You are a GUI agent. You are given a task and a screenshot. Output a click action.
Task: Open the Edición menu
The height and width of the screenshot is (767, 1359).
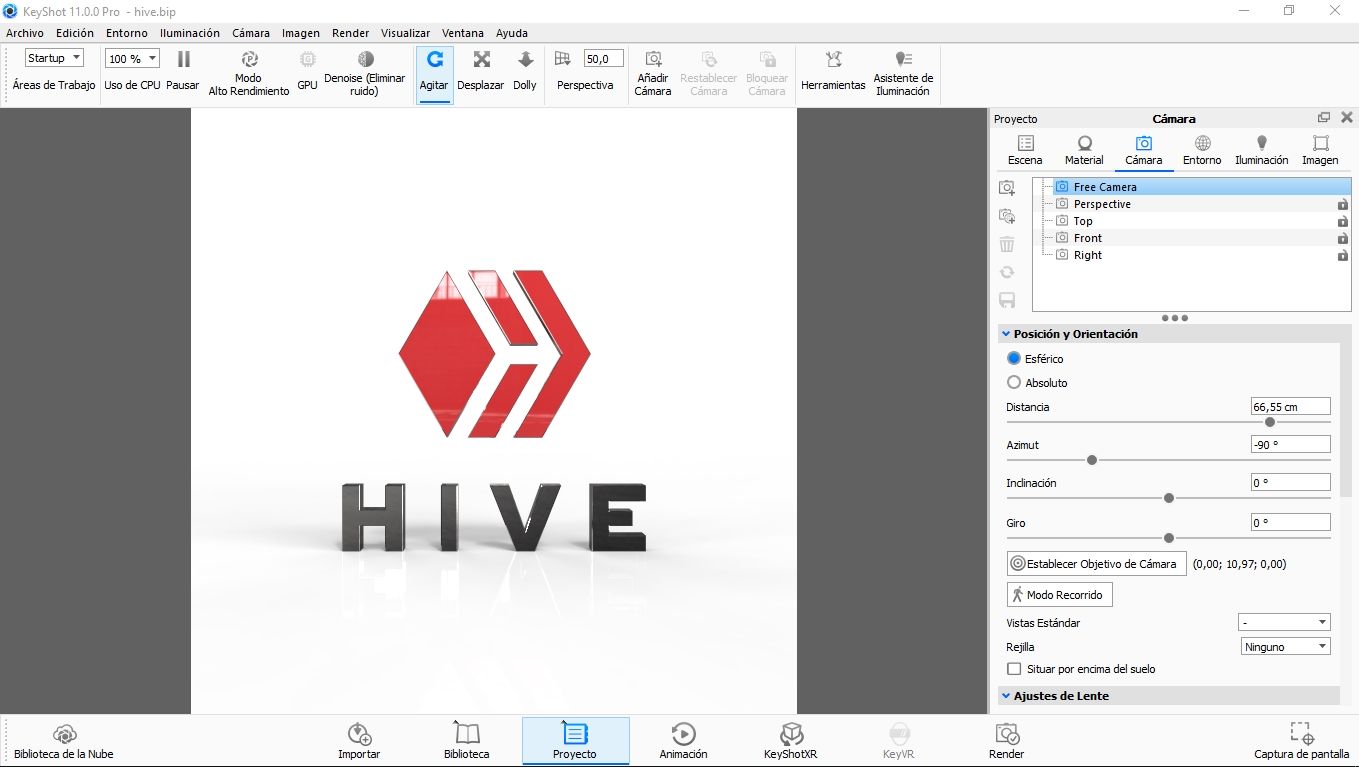pyautogui.click(x=75, y=33)
